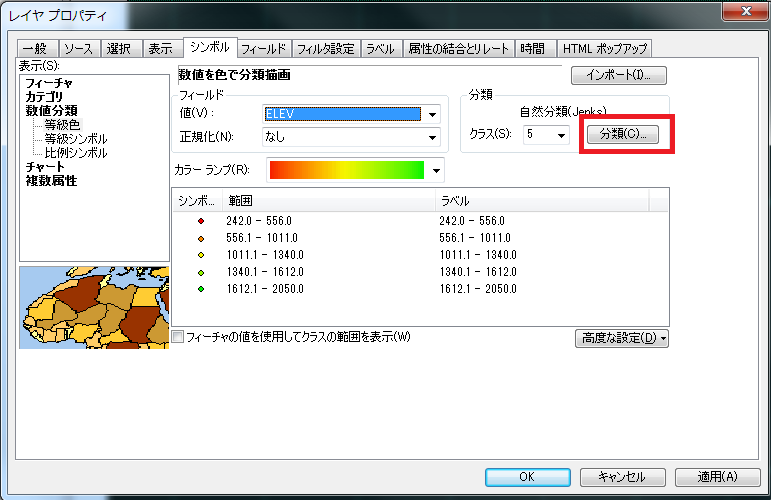This screenshot has width=775, height=500.
Task: Click the orange symbol for 556.1 - 1011.0
Action: coord(201,238)
